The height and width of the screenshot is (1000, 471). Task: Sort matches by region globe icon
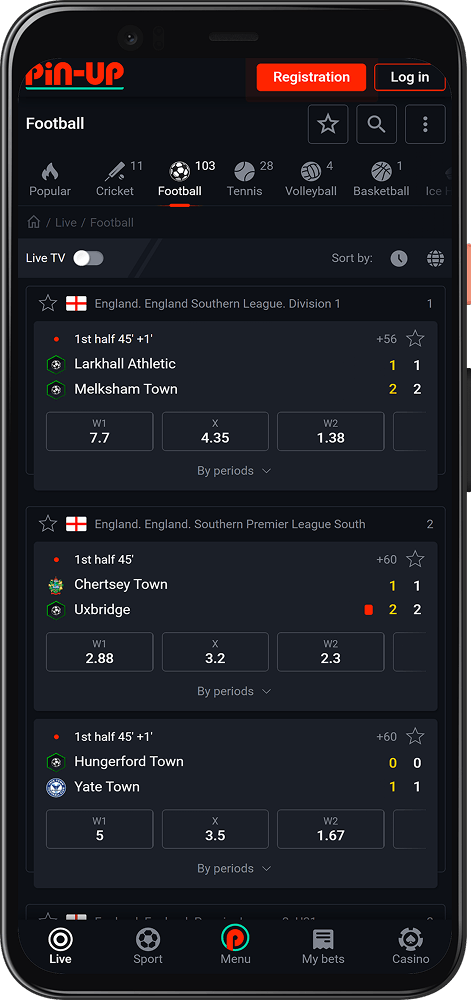[435, 258]
